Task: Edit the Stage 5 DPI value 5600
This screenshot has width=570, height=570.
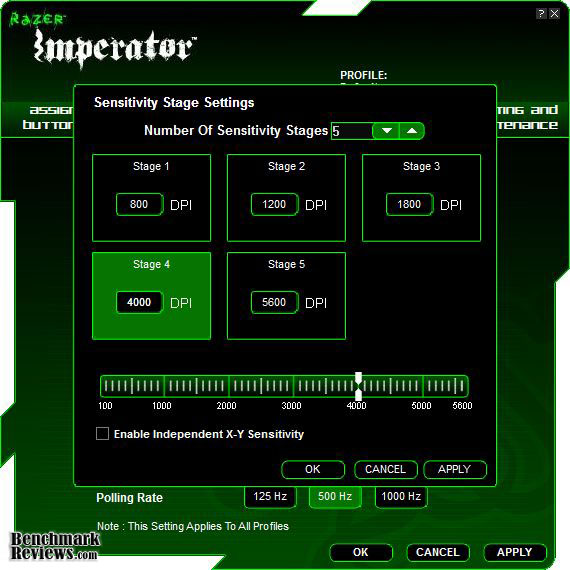Action: click(274, 302)
